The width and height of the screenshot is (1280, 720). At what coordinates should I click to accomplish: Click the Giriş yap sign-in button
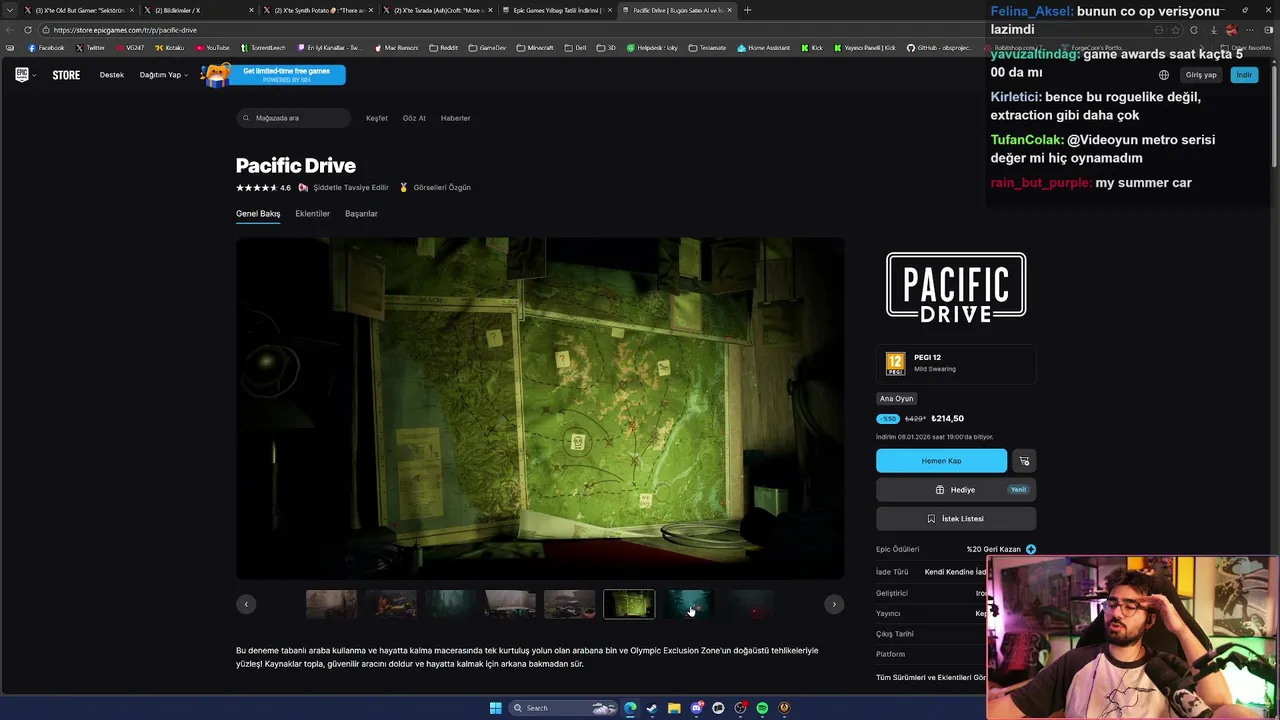tap(1201, 75)
